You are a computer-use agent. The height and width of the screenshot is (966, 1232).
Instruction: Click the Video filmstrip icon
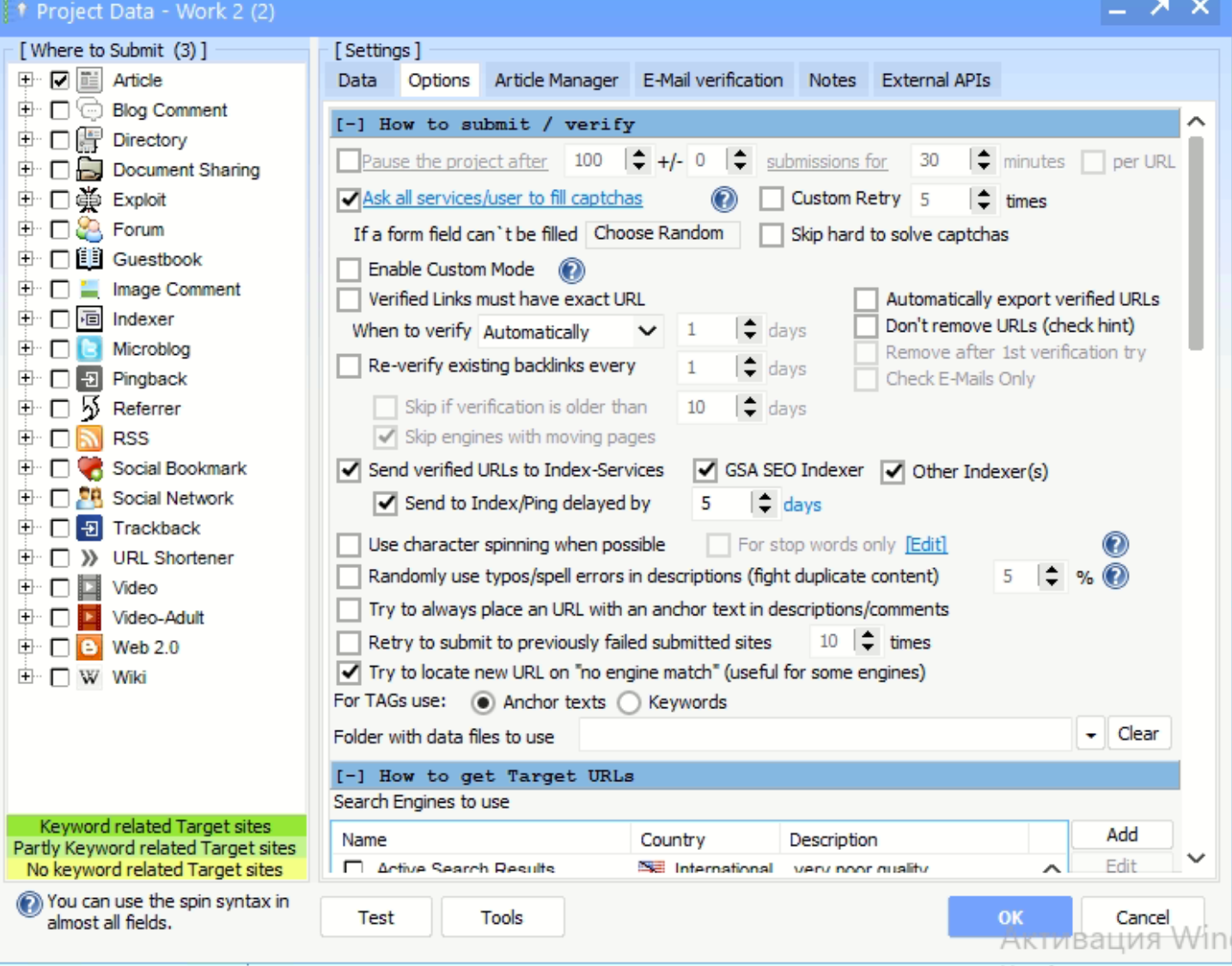click(x=89, y=588)
